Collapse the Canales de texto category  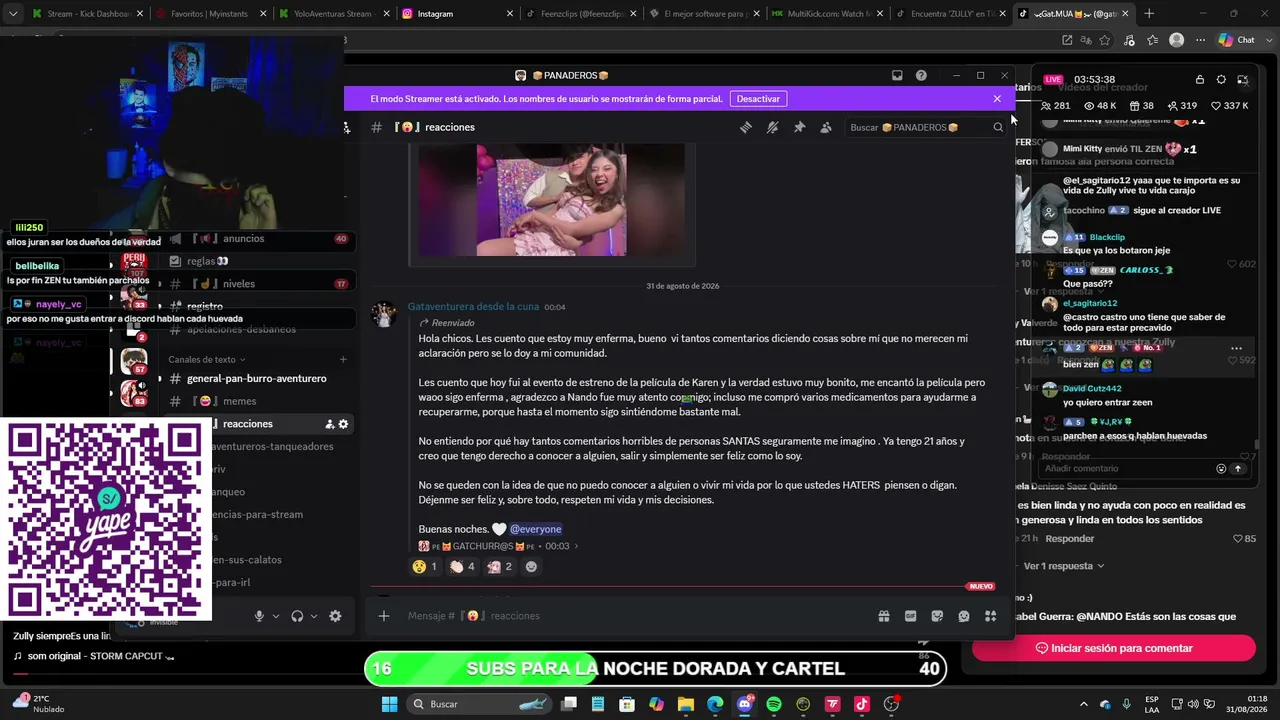pos(206,360)
